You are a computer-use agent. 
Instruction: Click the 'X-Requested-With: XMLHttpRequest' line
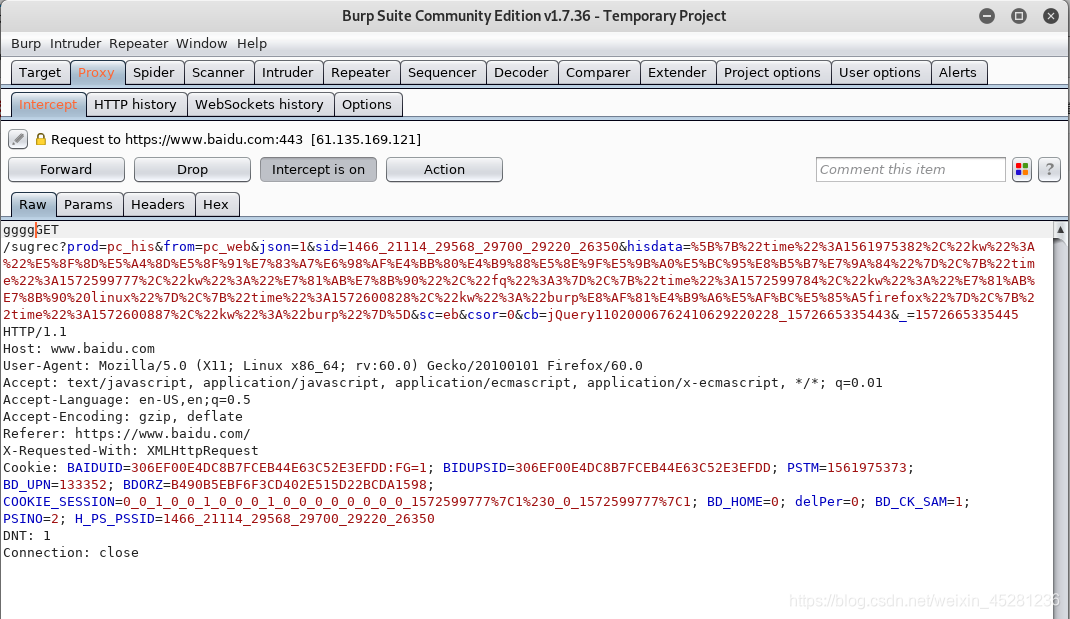[x=131, y=451]
